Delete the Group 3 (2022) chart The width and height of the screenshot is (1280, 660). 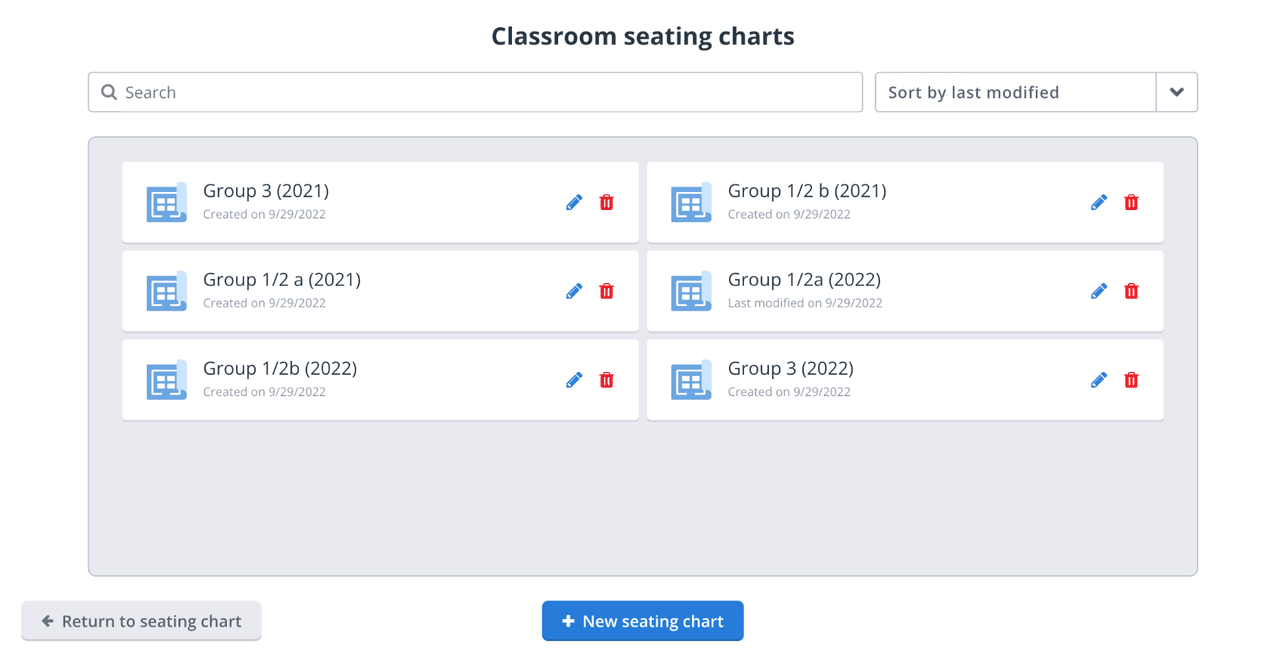tap(1131, 381)
